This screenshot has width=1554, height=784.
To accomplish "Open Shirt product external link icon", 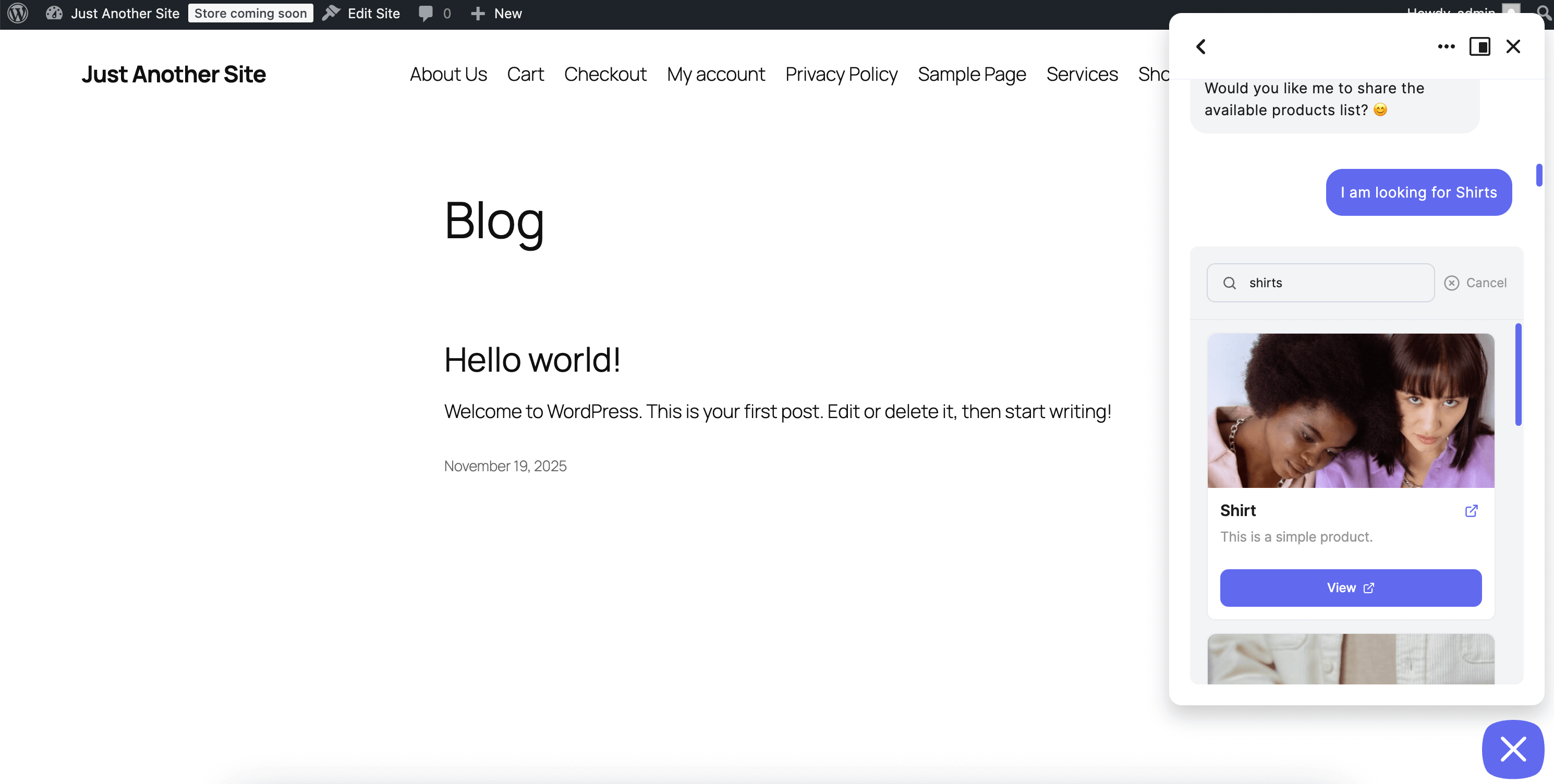I will pos(1472,511).
